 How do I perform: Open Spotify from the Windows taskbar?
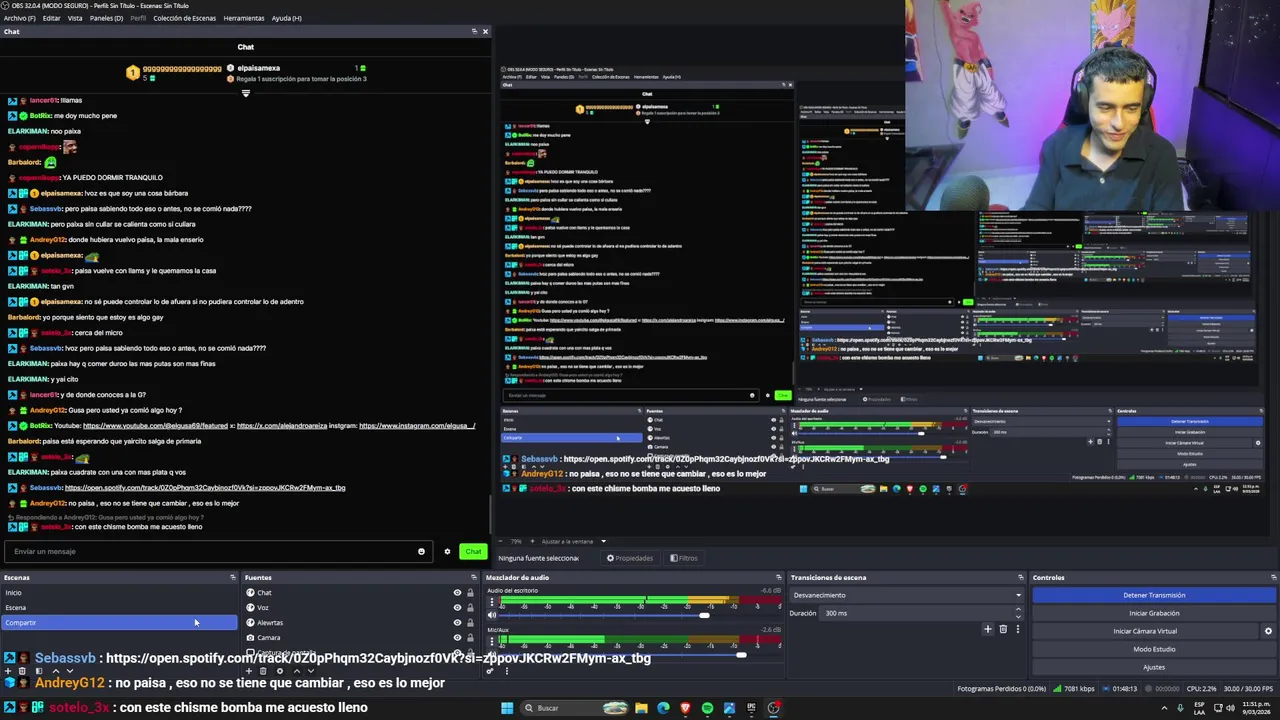tap(707, 708)
